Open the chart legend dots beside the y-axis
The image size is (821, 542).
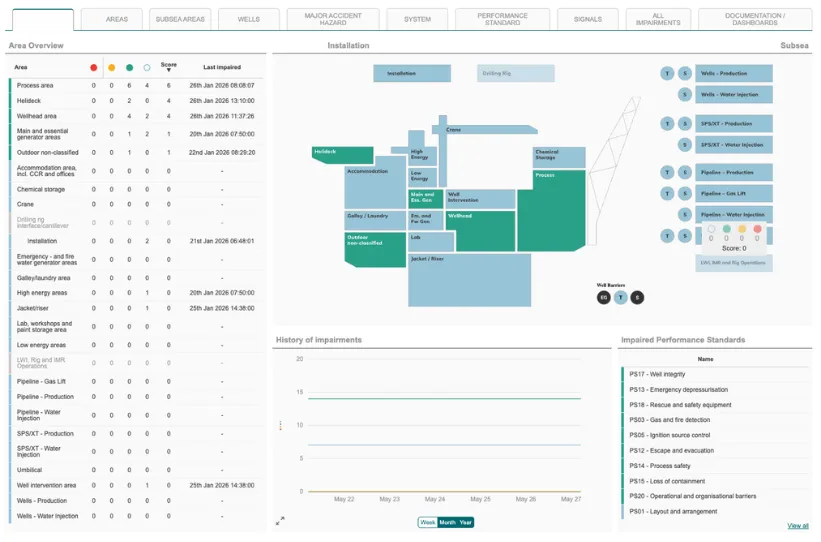[281, 425]
